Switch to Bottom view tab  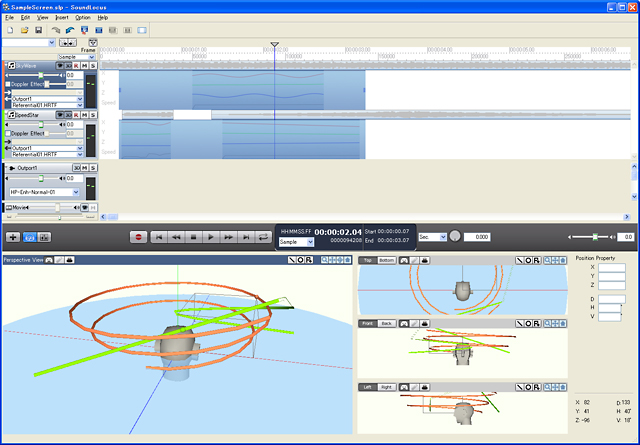point(386,260)
